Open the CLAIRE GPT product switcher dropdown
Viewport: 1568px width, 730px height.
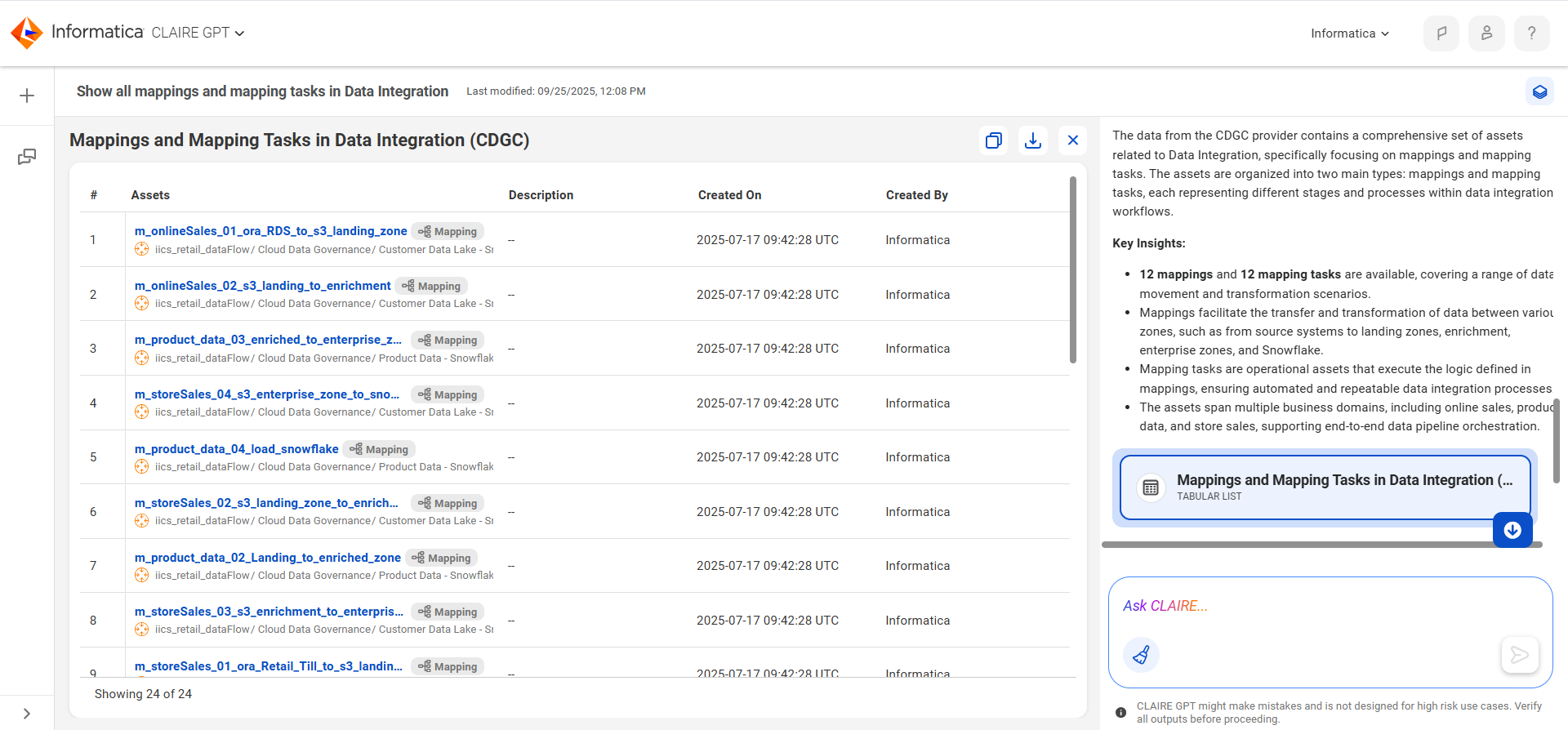pyautogui.click(x=198, y=33)
